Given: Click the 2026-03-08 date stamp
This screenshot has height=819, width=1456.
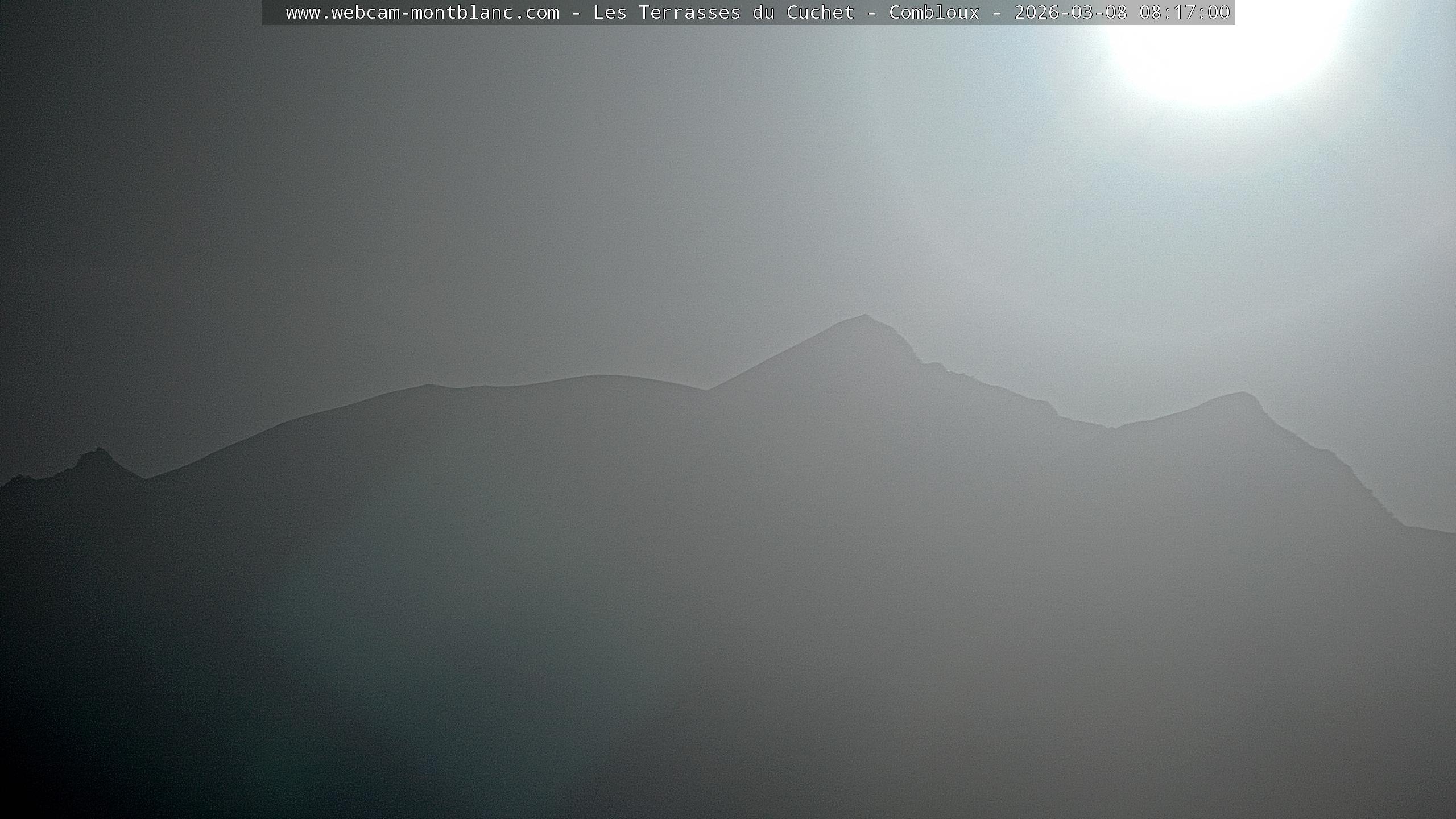Looking at the screenshot, I should (1070, 13).
